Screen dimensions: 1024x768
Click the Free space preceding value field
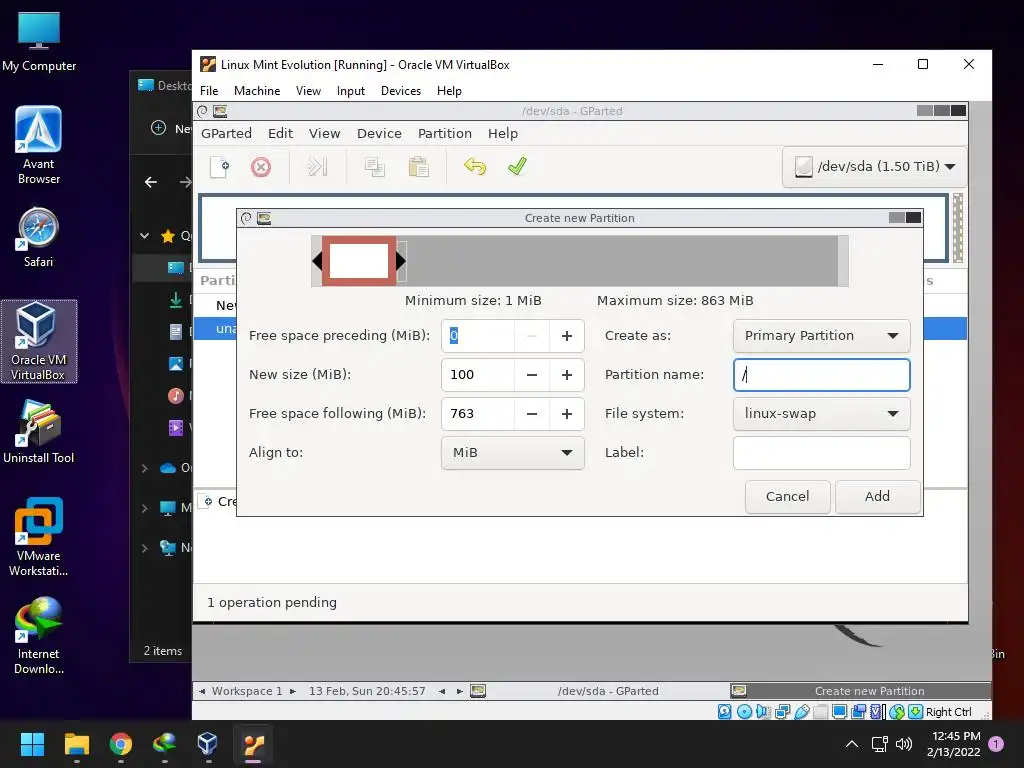coord(478,336)
